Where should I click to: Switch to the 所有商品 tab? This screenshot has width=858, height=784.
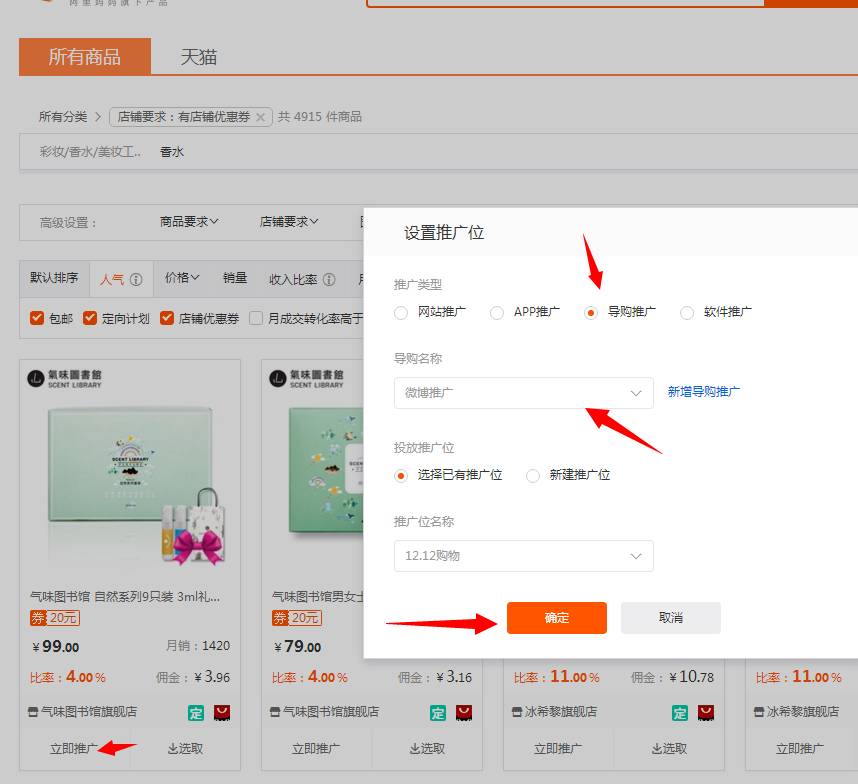[85, 56]
